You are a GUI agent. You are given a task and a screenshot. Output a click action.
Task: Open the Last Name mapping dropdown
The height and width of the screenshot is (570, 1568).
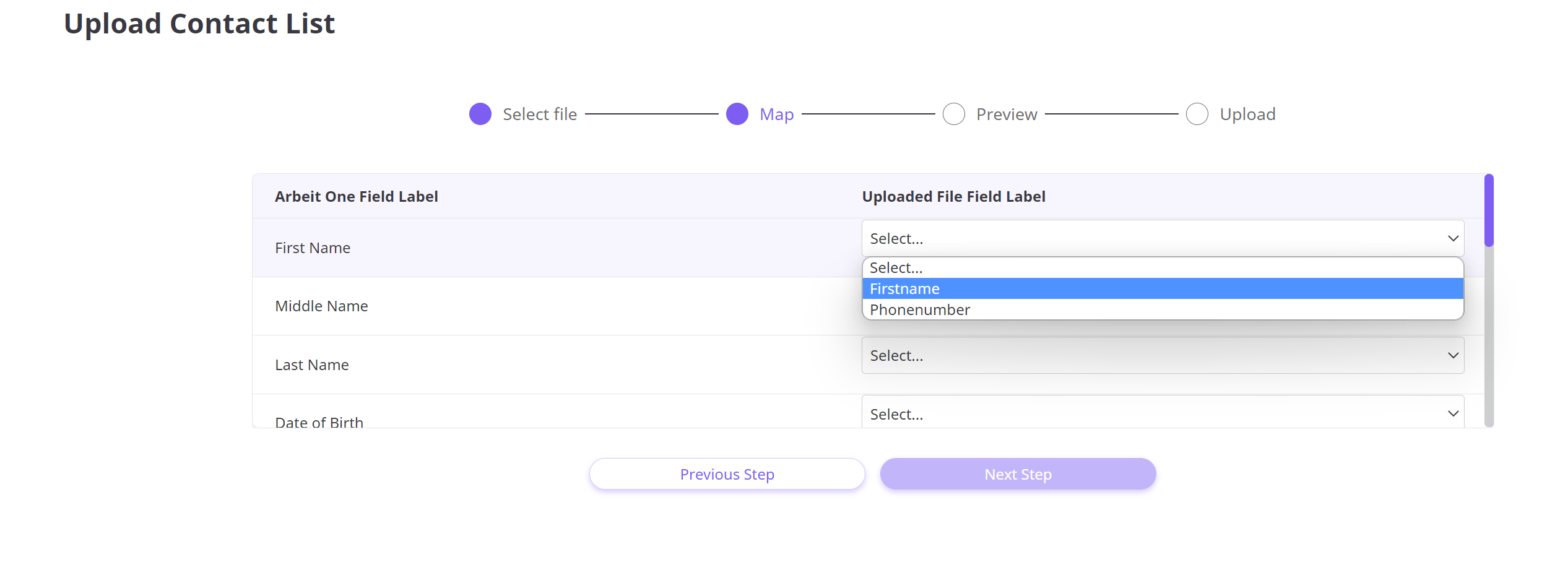pos(1163,355)
